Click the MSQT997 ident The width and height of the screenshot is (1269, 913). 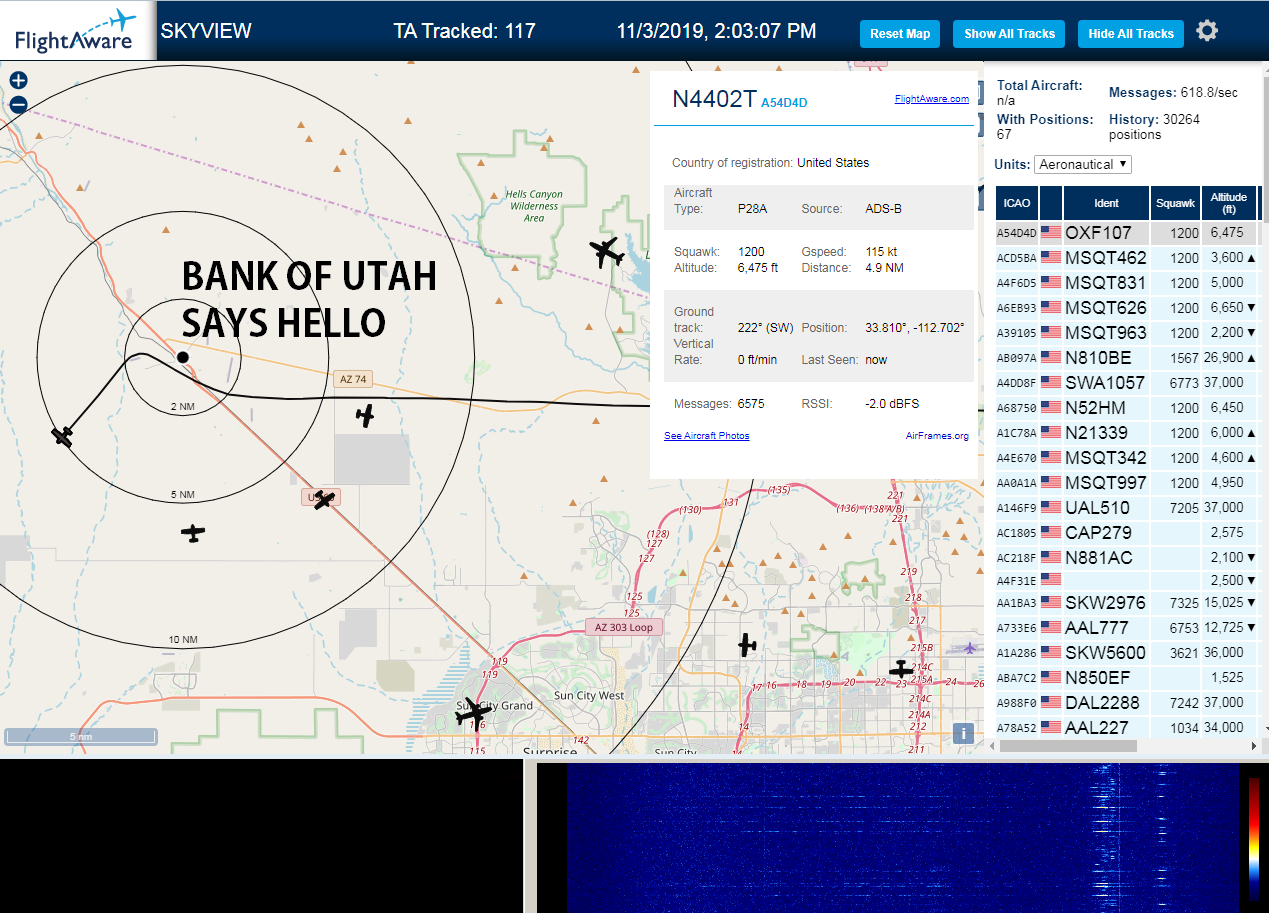tap(1105, 482)
